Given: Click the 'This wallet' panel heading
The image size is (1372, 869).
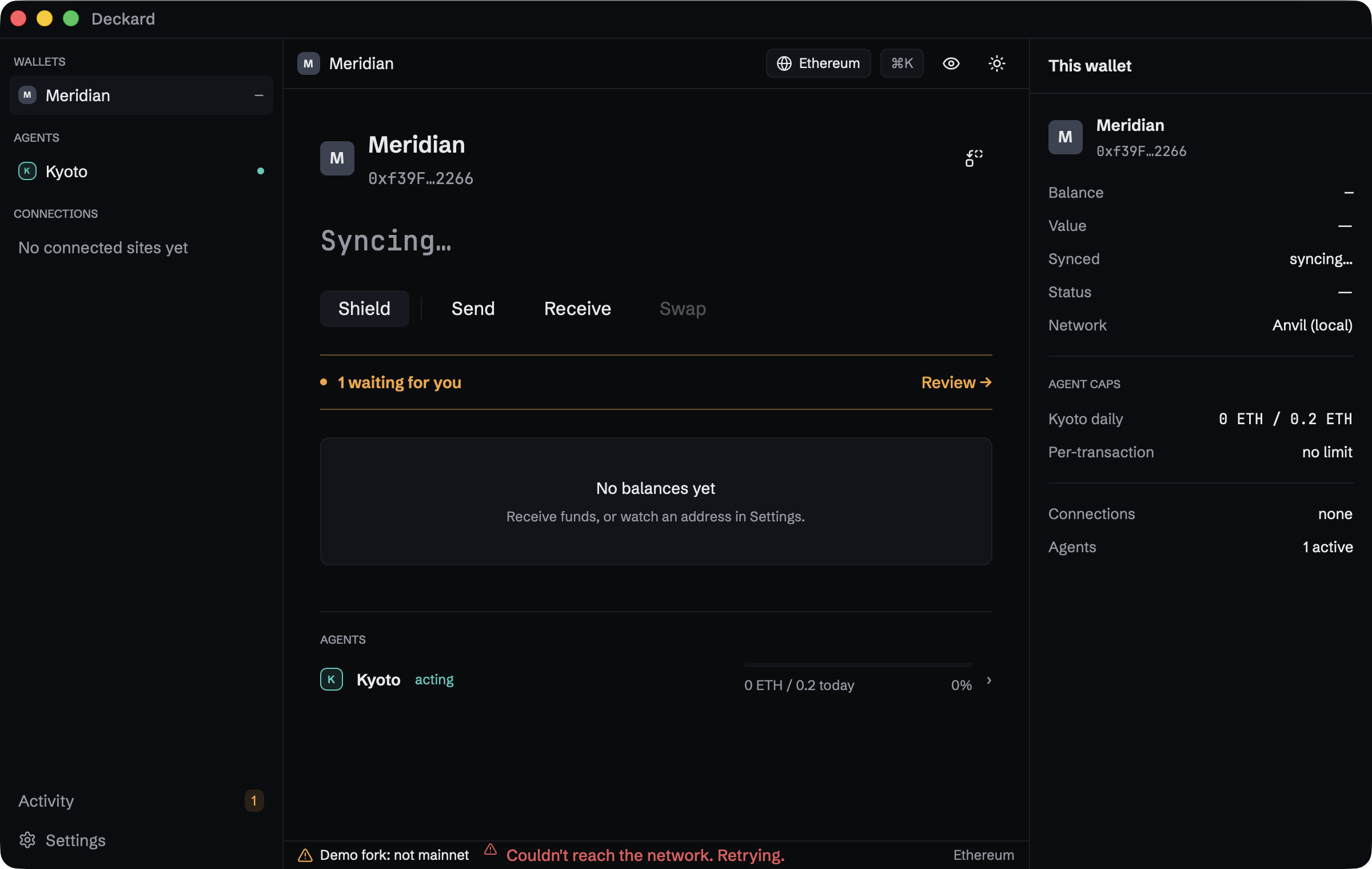Looking at the screenshot, I should tap(1090, 66).
